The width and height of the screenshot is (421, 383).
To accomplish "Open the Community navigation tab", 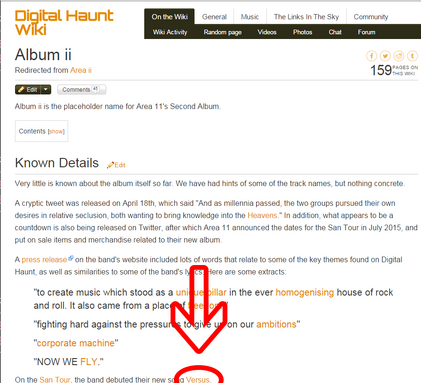I will (371, 17).
